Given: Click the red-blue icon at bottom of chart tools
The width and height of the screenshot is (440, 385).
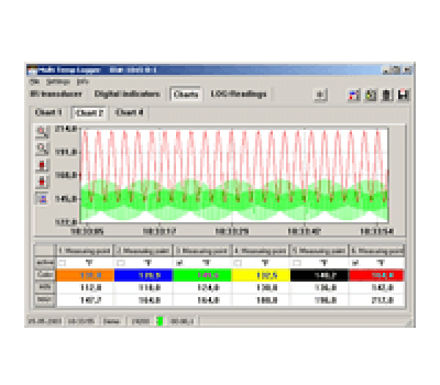Looking at the screenshot, I should [x=42, y=199].
